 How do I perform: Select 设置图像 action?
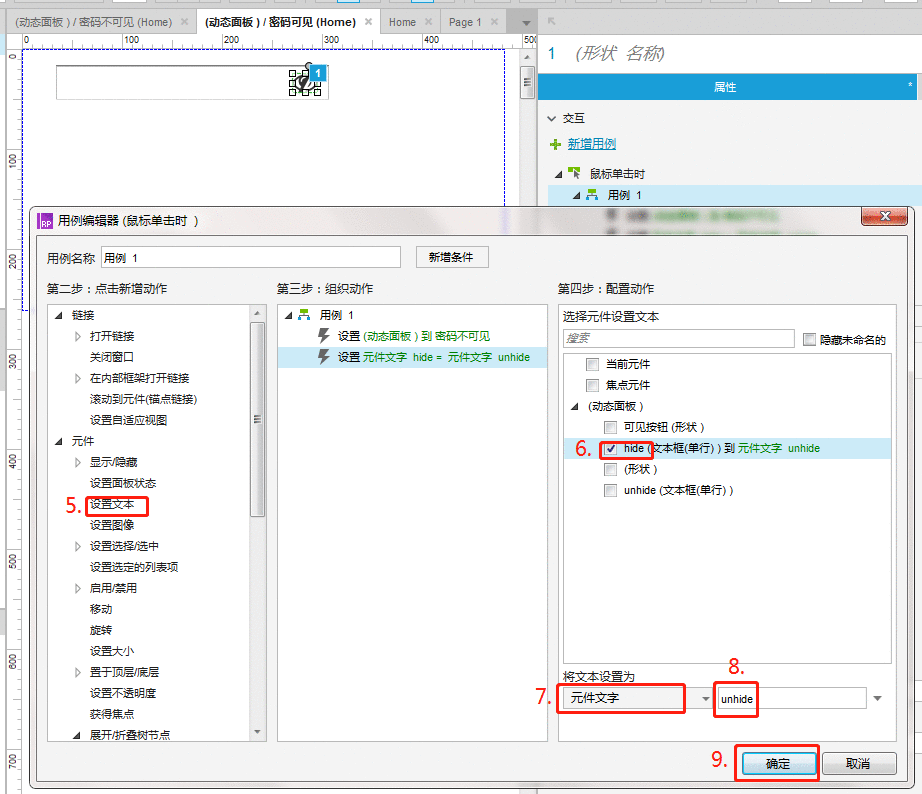click(x=112, y=525)
